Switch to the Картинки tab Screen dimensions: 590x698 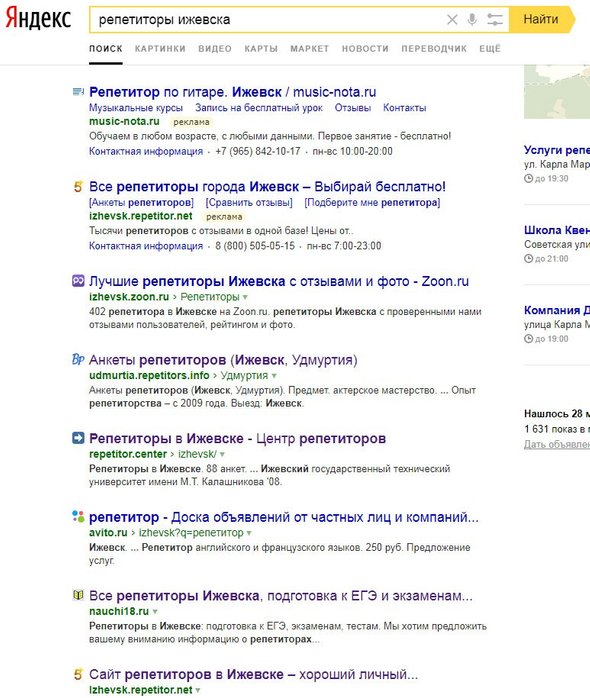coord(160,49)
